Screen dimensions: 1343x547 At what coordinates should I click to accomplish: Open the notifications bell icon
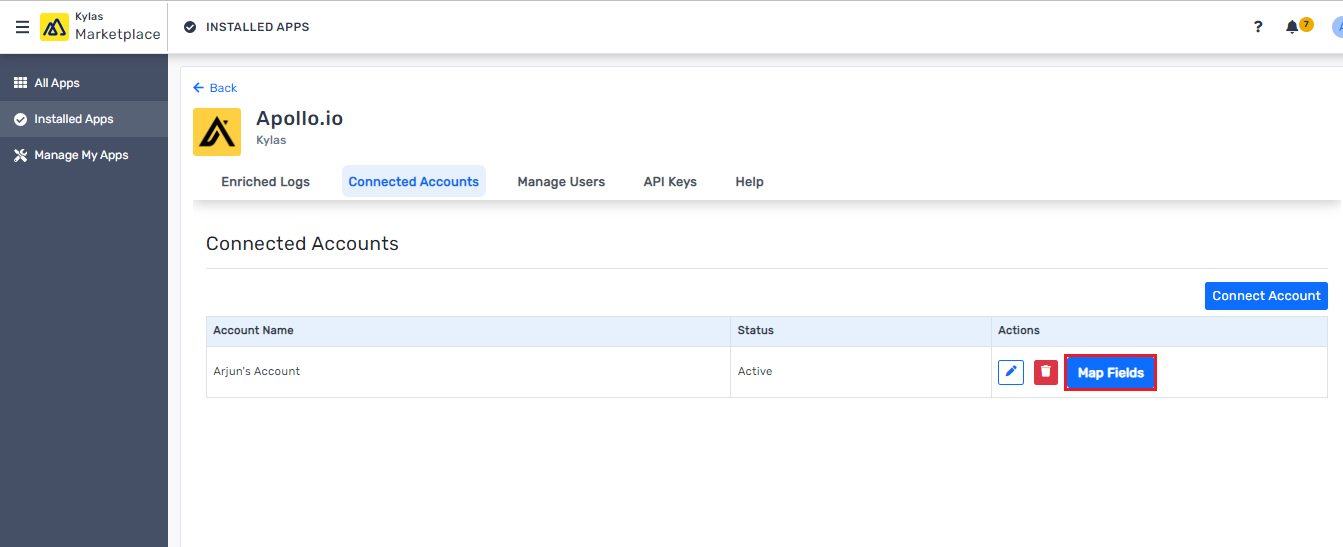(1292, 27)
